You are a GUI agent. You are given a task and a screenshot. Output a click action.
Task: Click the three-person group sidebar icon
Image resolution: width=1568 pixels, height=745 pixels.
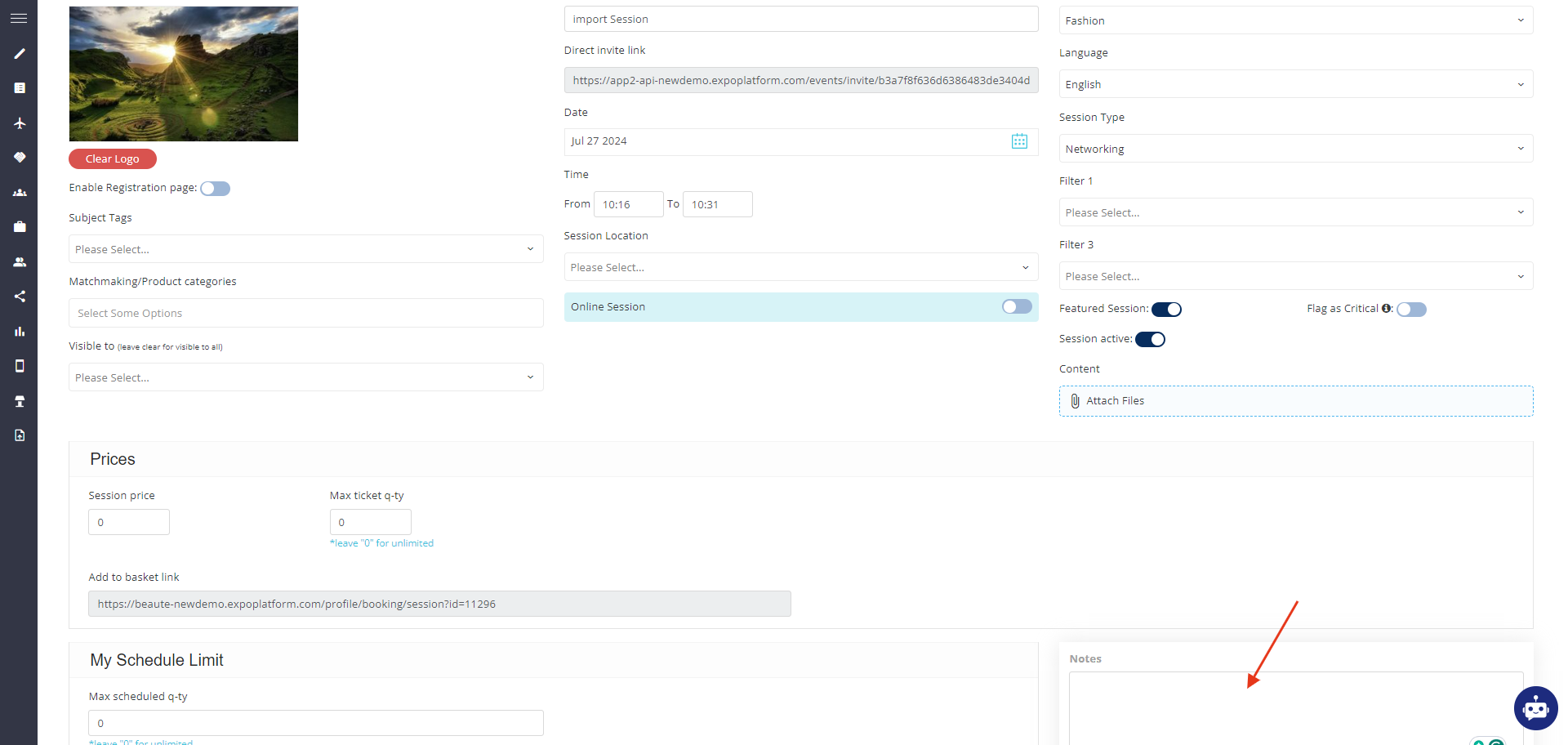pyautogui.click(x=20, y=193)
